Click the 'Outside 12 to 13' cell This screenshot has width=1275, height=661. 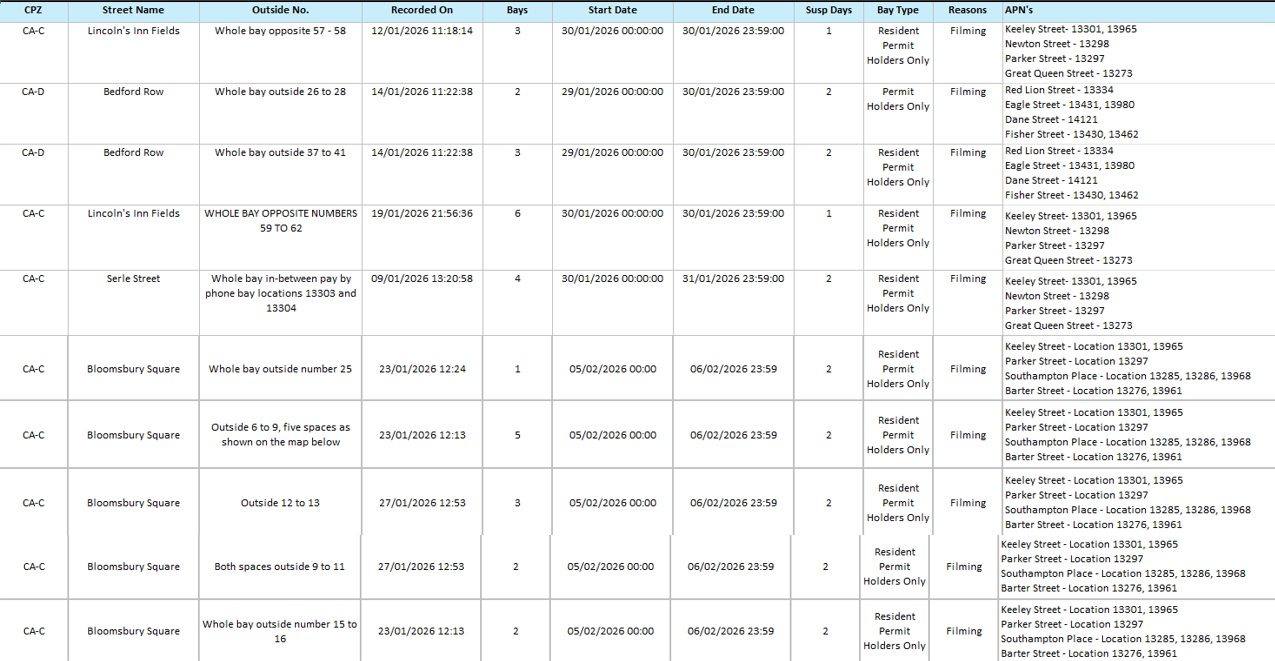pos(280,503)
